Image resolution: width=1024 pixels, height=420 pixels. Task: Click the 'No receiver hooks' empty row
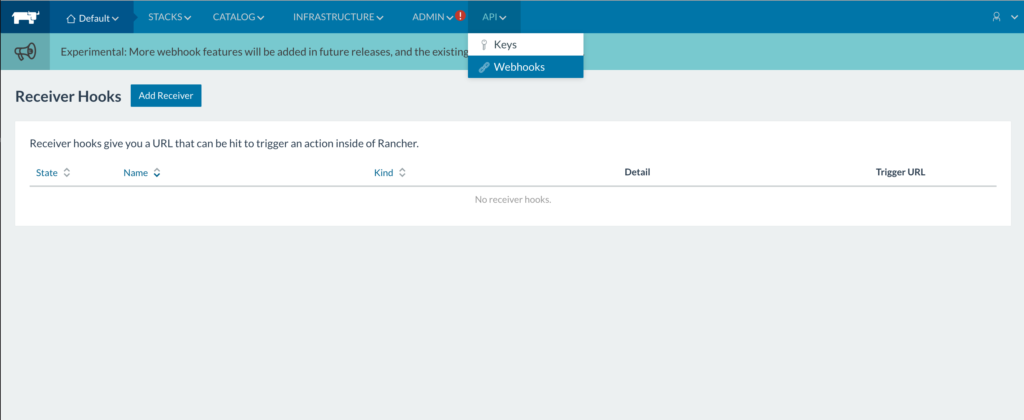click(513, 200)
